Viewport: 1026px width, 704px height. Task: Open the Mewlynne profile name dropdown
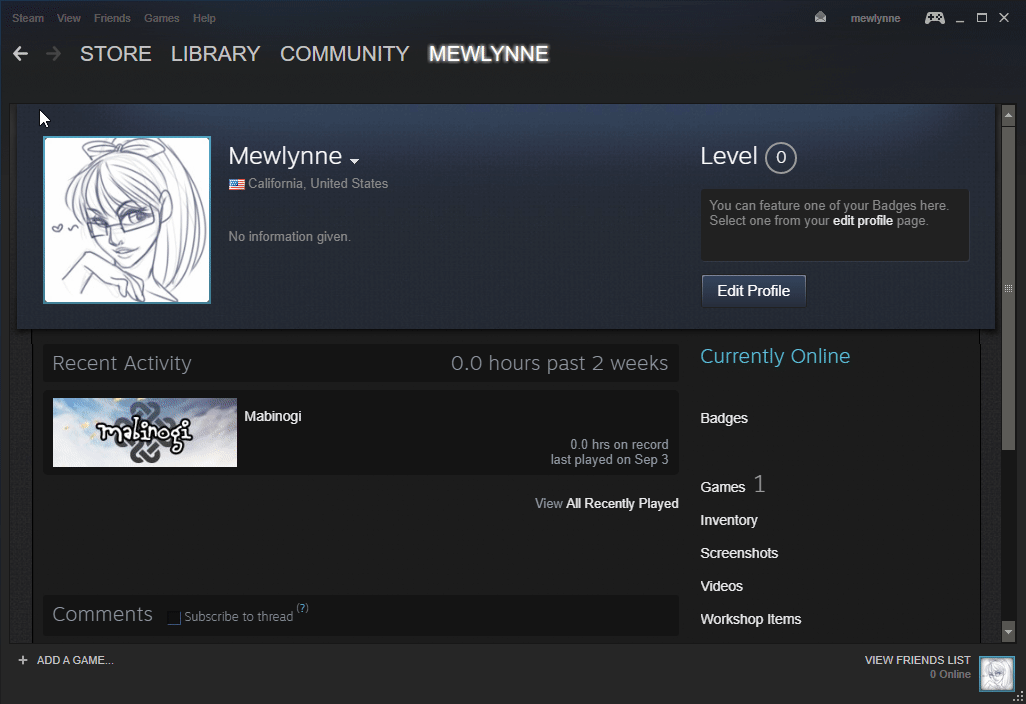coord(353,159)
